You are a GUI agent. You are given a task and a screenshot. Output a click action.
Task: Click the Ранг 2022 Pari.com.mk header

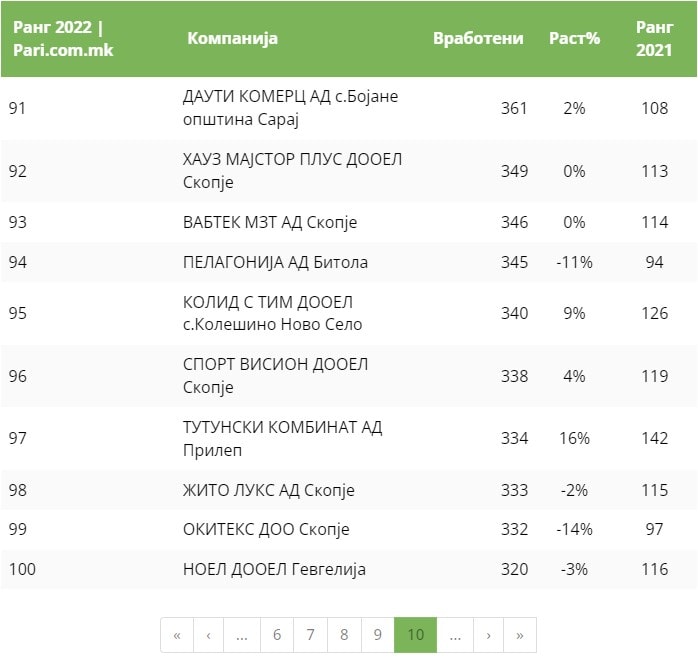(62, 39)
